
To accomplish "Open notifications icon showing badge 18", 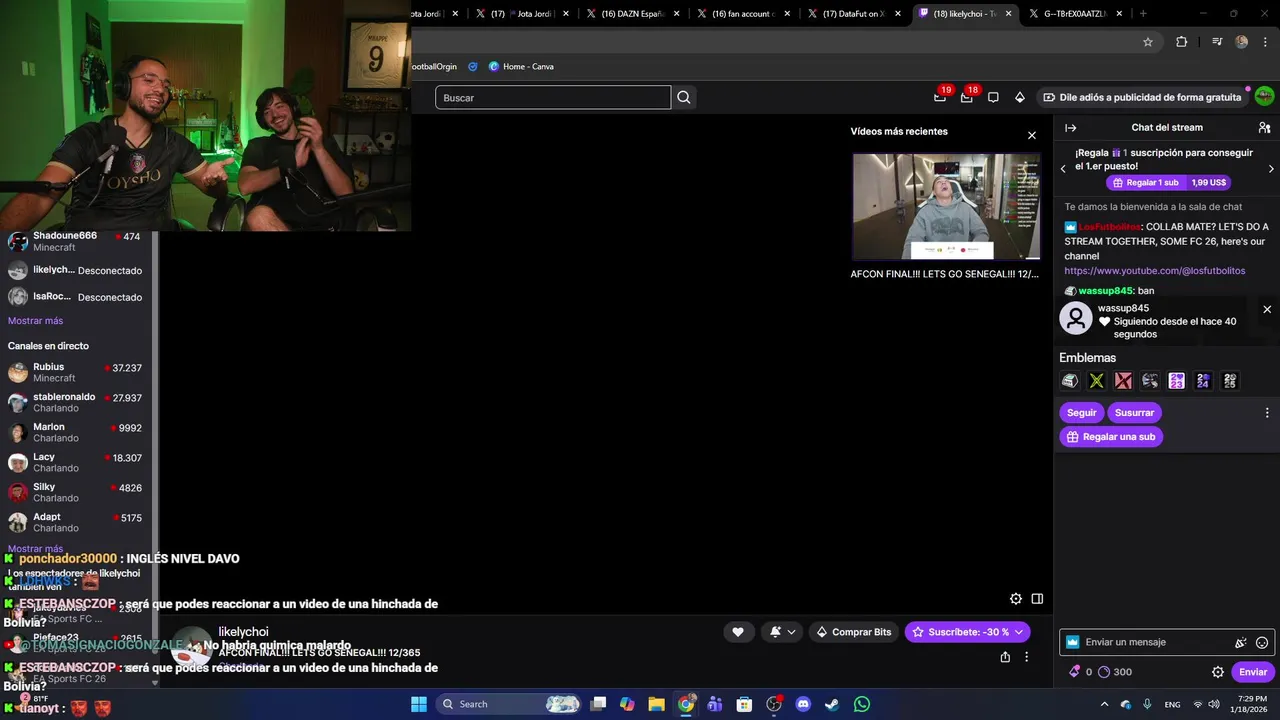I will tap(967, 97).
